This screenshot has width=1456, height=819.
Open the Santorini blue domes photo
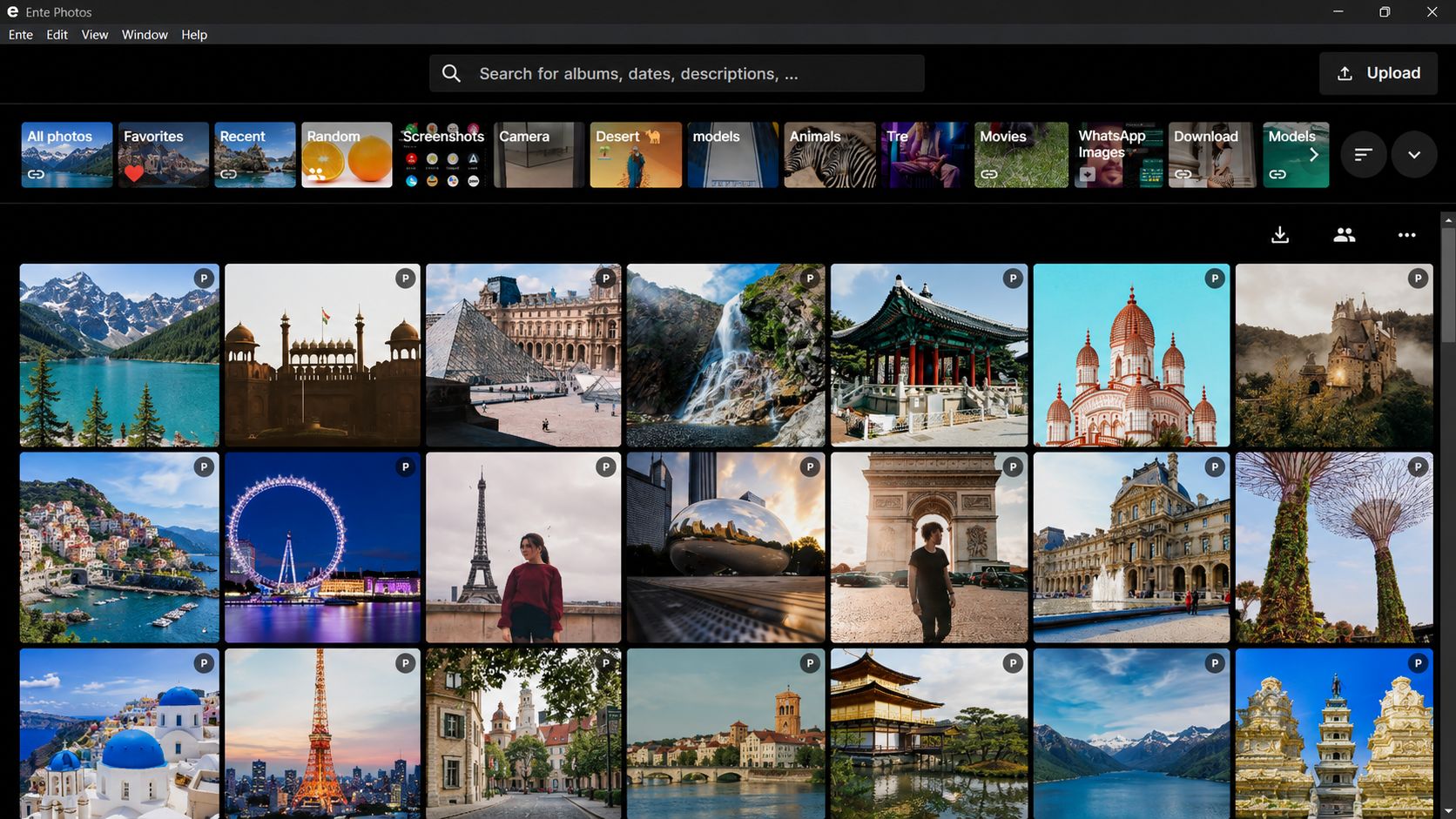click(119, 733)
